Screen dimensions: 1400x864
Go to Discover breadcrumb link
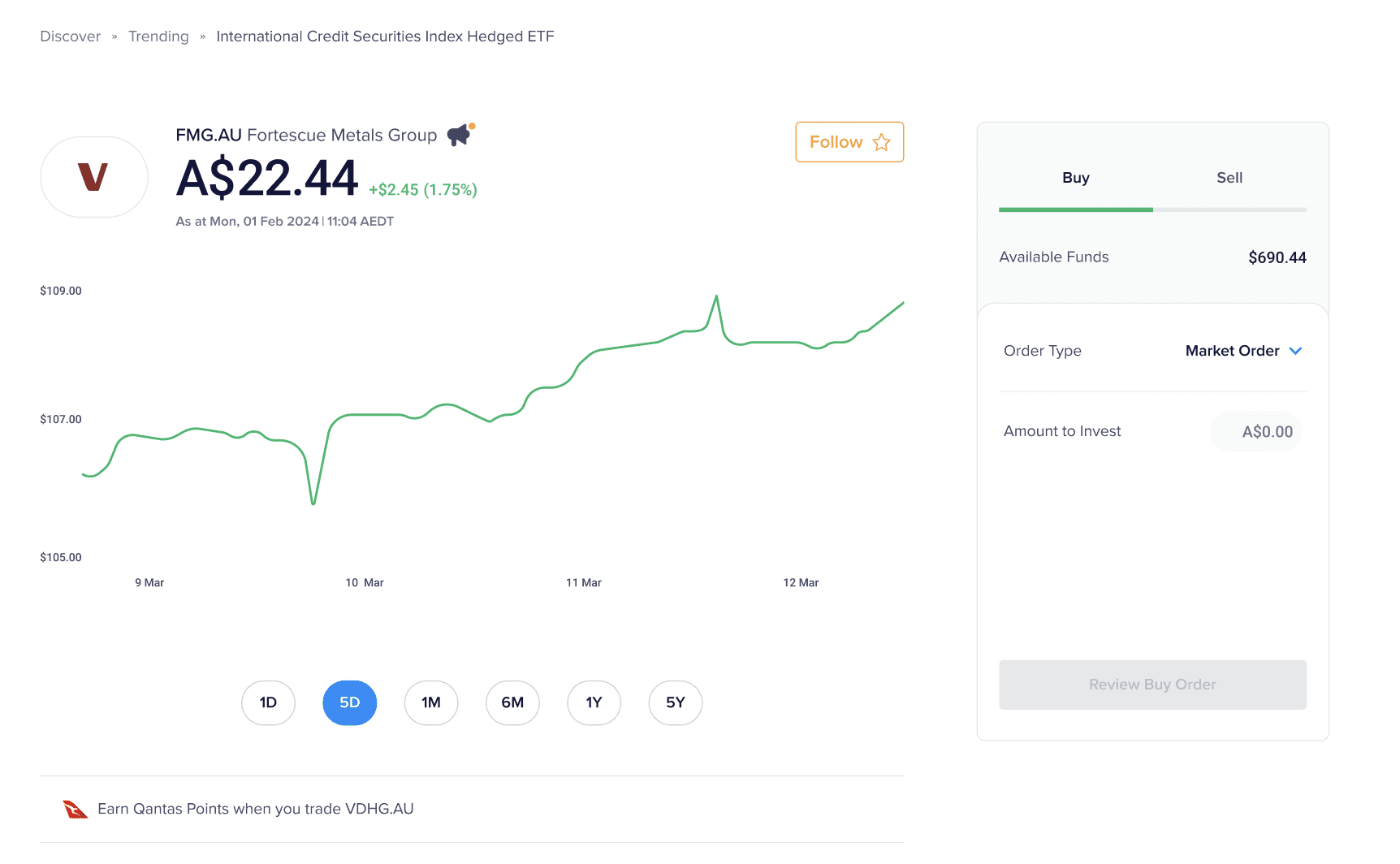pos(71,37)
